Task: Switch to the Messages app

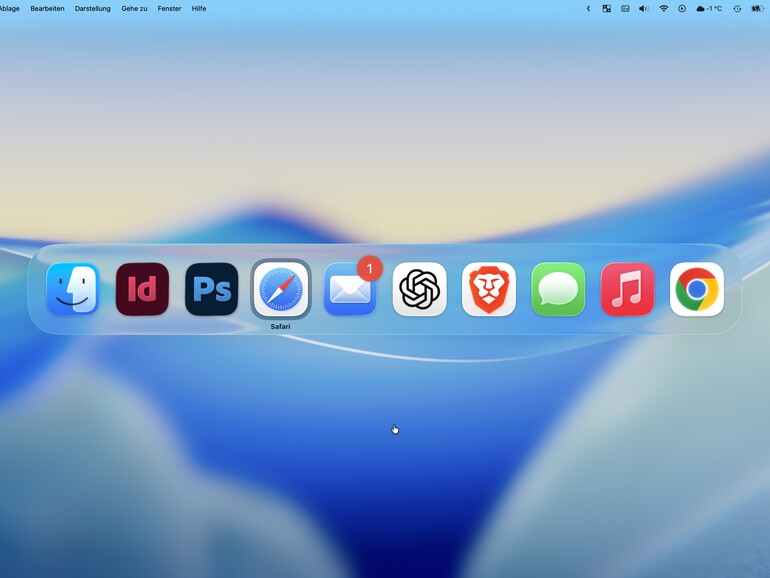Action: click(558, 289)
